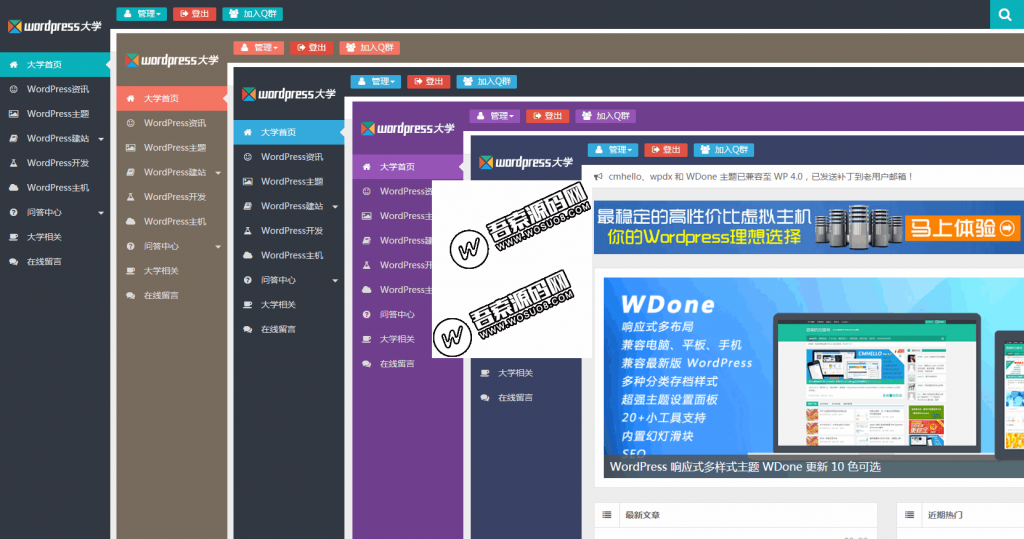Open the 管理 dropdown in the topmost dark bar
This screenshot has height=539, width=1024.
click(142, 14)
